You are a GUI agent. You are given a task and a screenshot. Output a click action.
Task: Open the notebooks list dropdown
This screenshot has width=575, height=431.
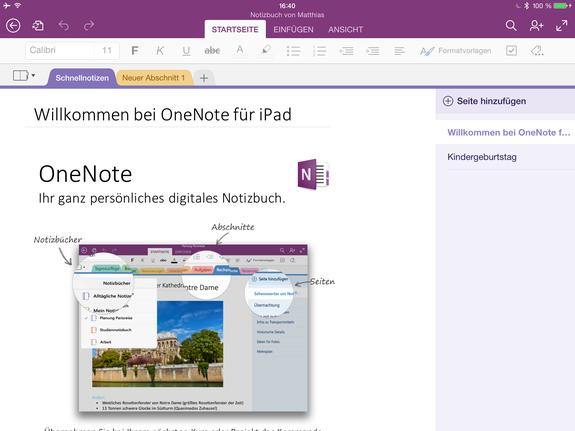coord(24,76)
